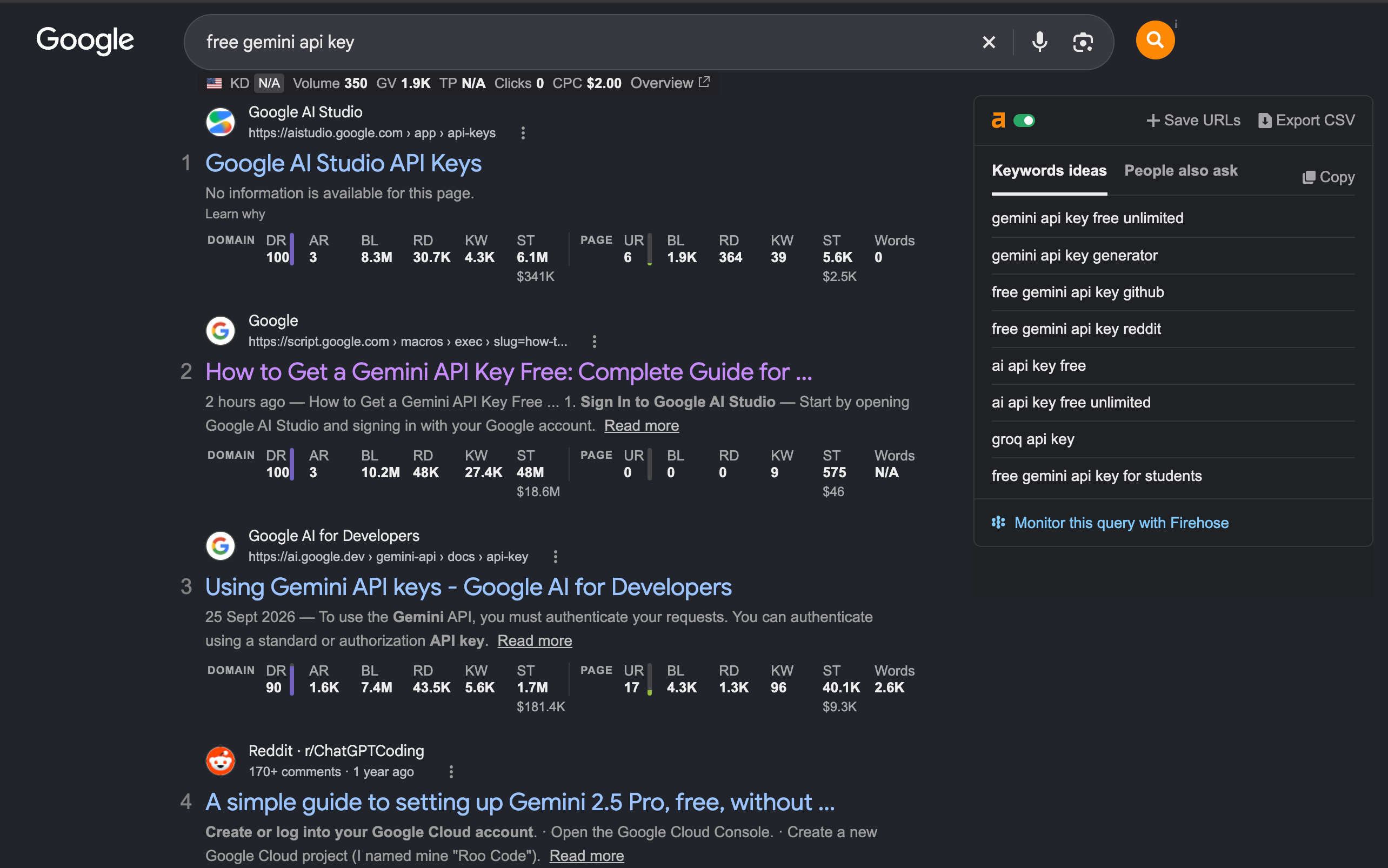Click the orange Ahrefs logo in sidebar

[x=998, y=121]
